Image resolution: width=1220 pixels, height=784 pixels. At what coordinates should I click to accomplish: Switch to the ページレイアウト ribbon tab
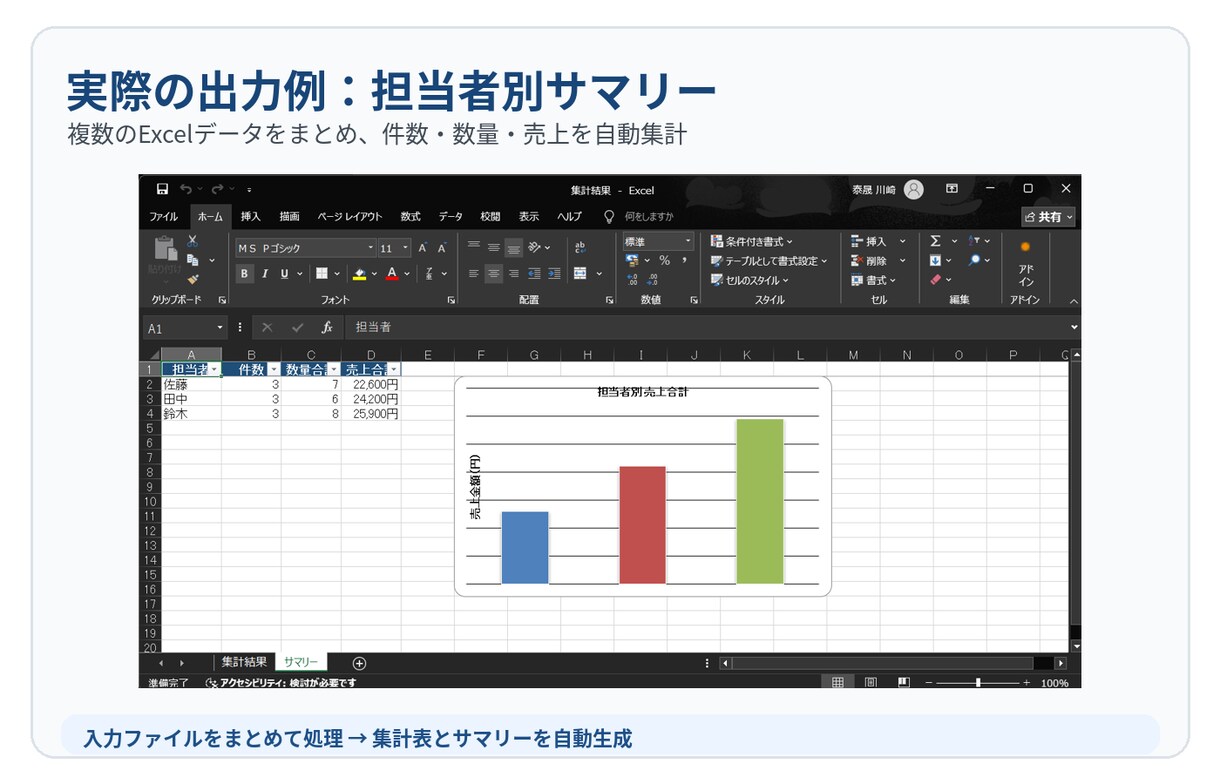coord(350,216)
